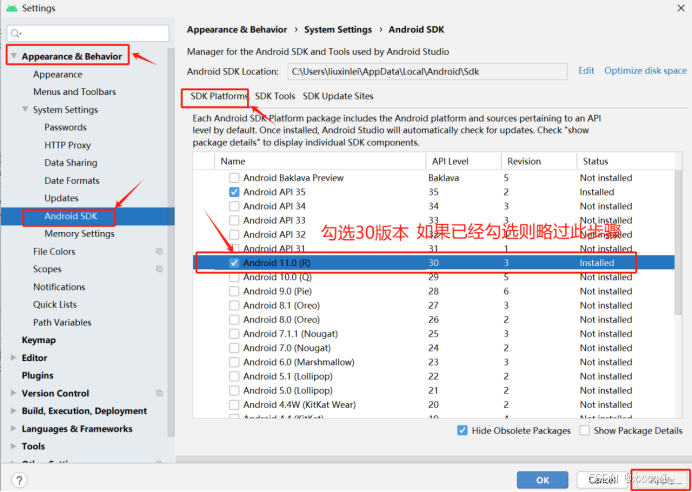Expand the Tools section arrow
This screenshot has width=692, height=492.
click(14, 447)
